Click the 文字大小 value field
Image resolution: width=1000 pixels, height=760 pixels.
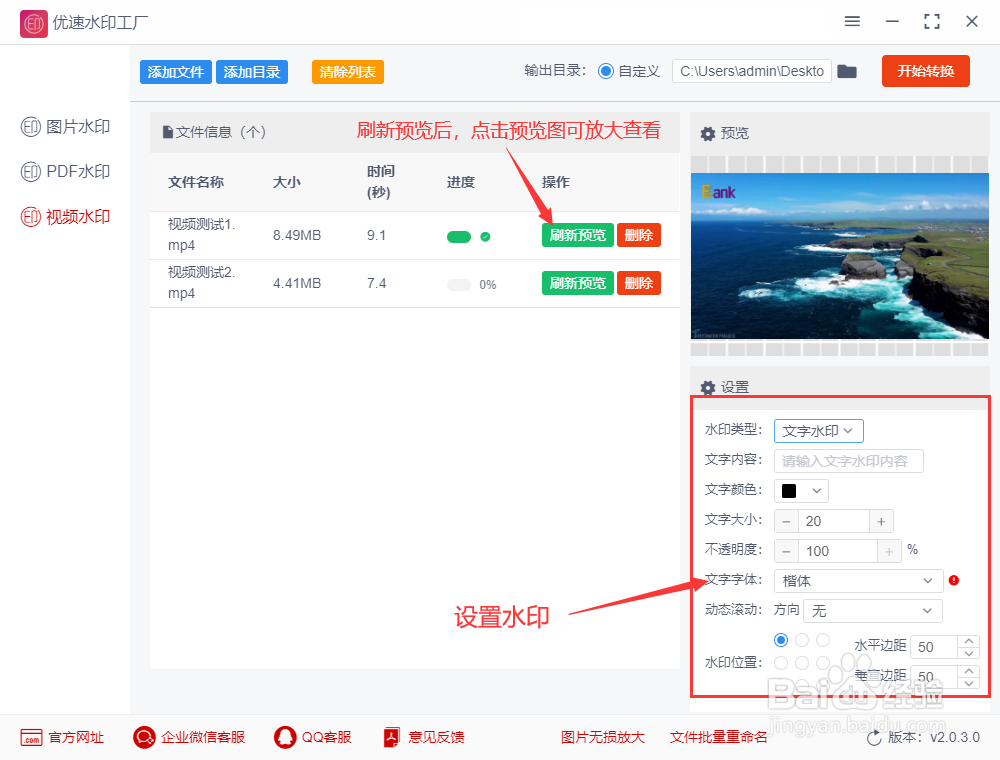[833, 522]
